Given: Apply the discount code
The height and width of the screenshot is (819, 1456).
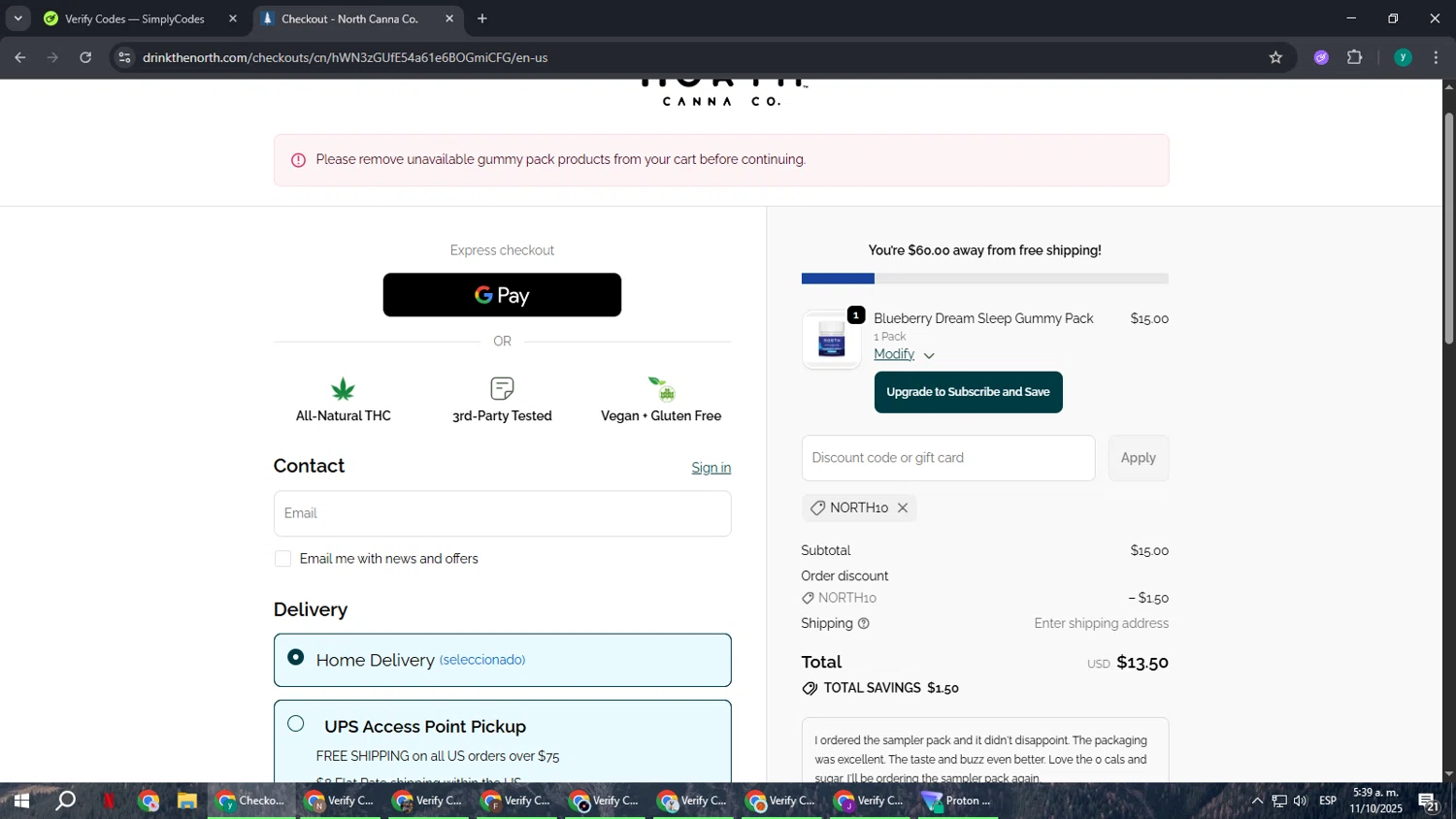Looking at the screenshot, I should pos(1139,458).
